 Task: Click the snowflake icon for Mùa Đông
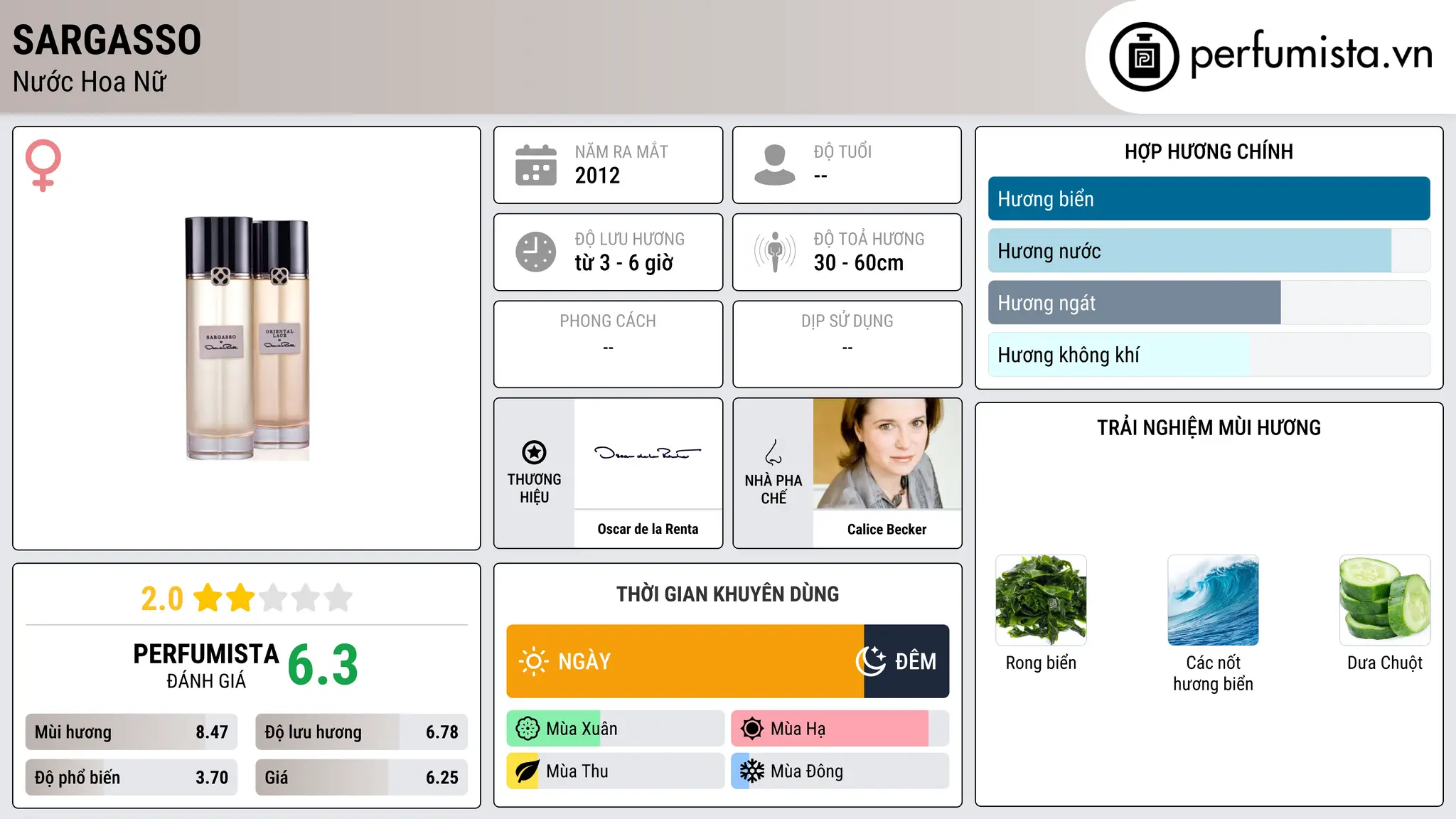tap(752, 771)
